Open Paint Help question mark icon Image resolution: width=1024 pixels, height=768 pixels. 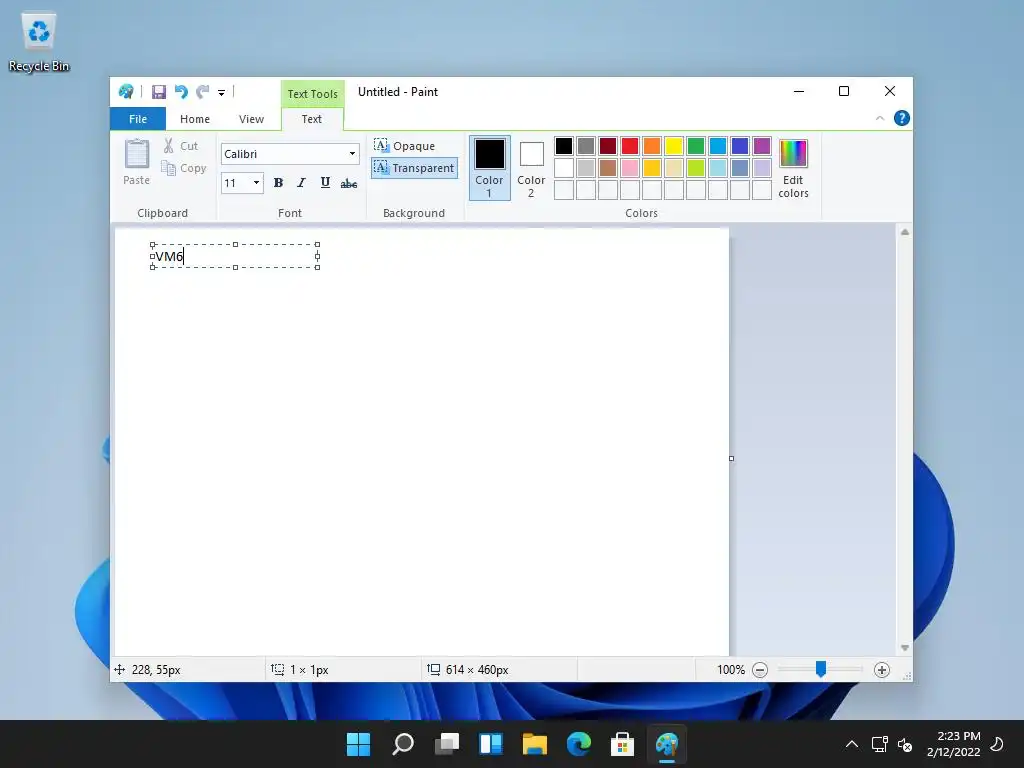point(902,118)
